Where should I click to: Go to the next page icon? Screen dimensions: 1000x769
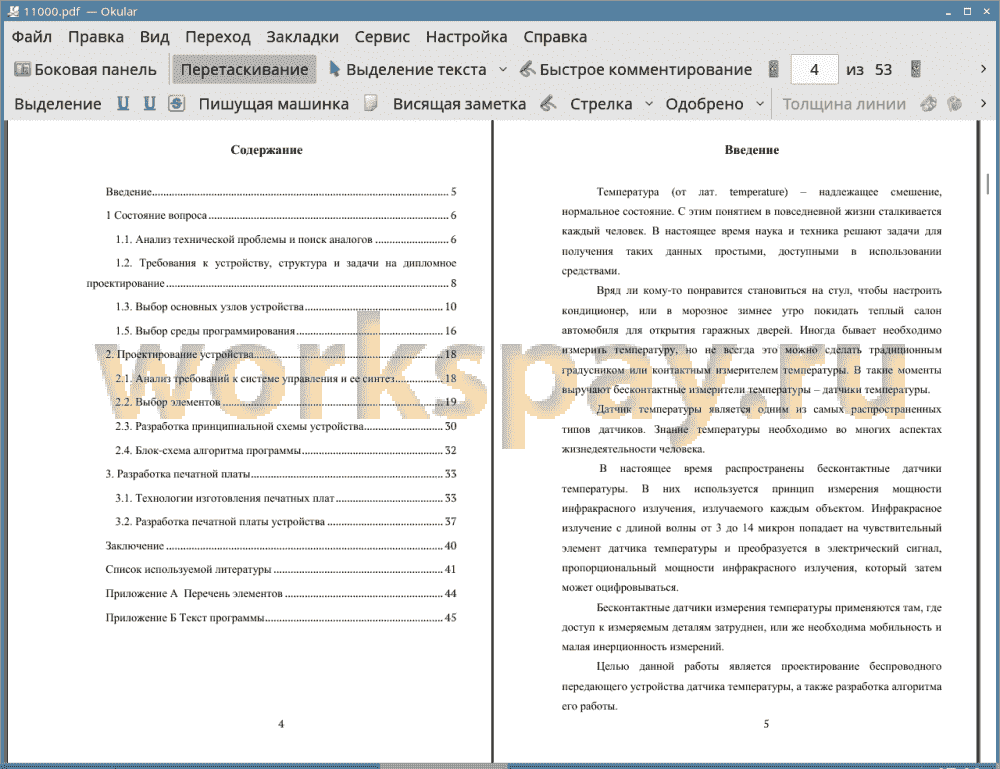point(916,69)
